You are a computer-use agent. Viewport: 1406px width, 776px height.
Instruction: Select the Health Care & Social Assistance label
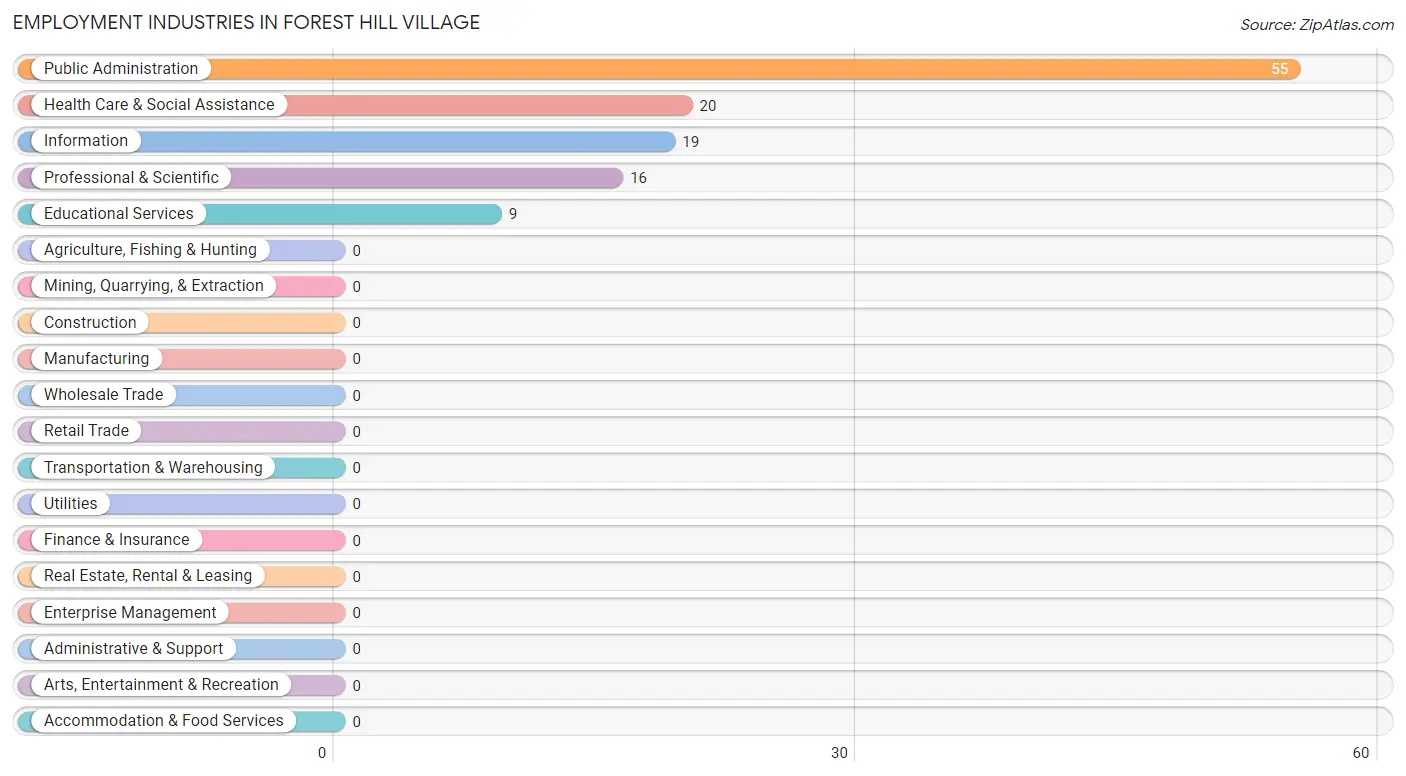click(x=159, y=105)
